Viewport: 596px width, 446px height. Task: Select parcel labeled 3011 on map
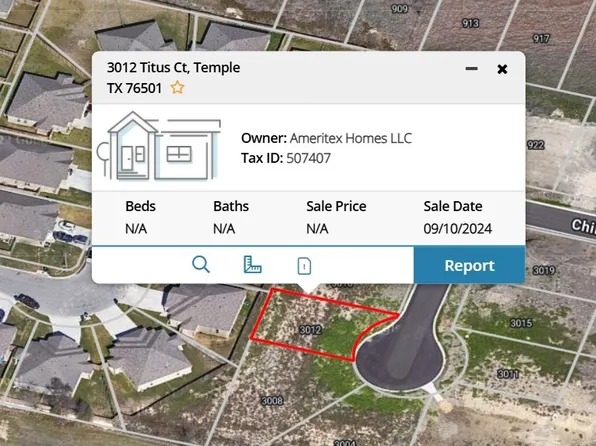[508, 374]
